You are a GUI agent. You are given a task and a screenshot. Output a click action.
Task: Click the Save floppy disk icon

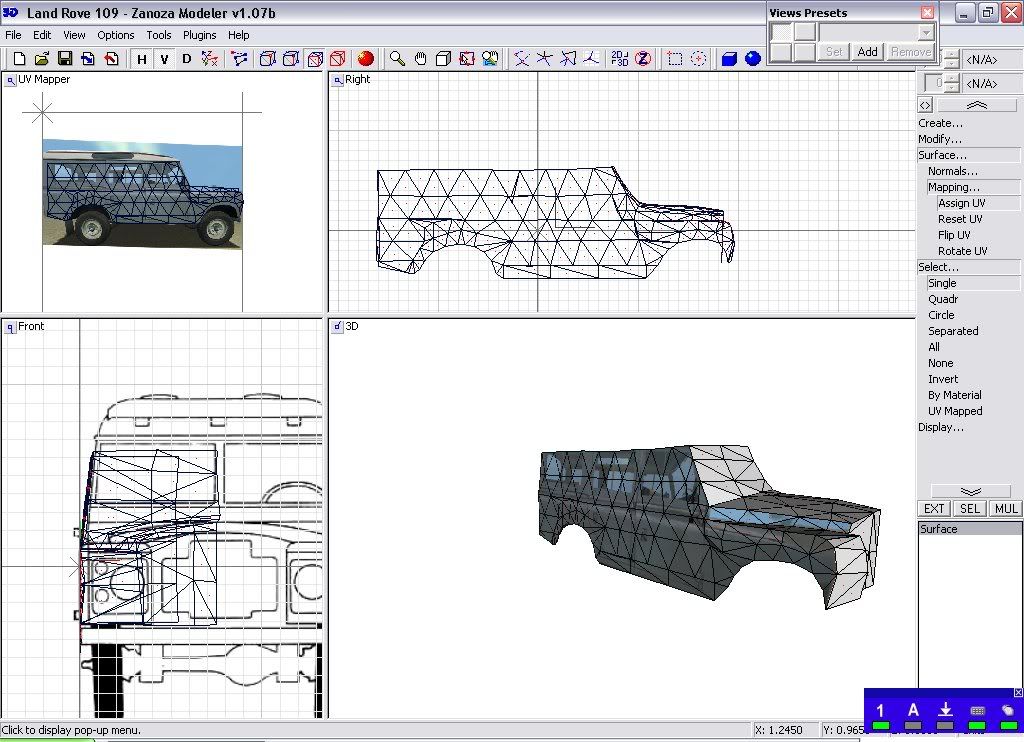coord(64,59)
